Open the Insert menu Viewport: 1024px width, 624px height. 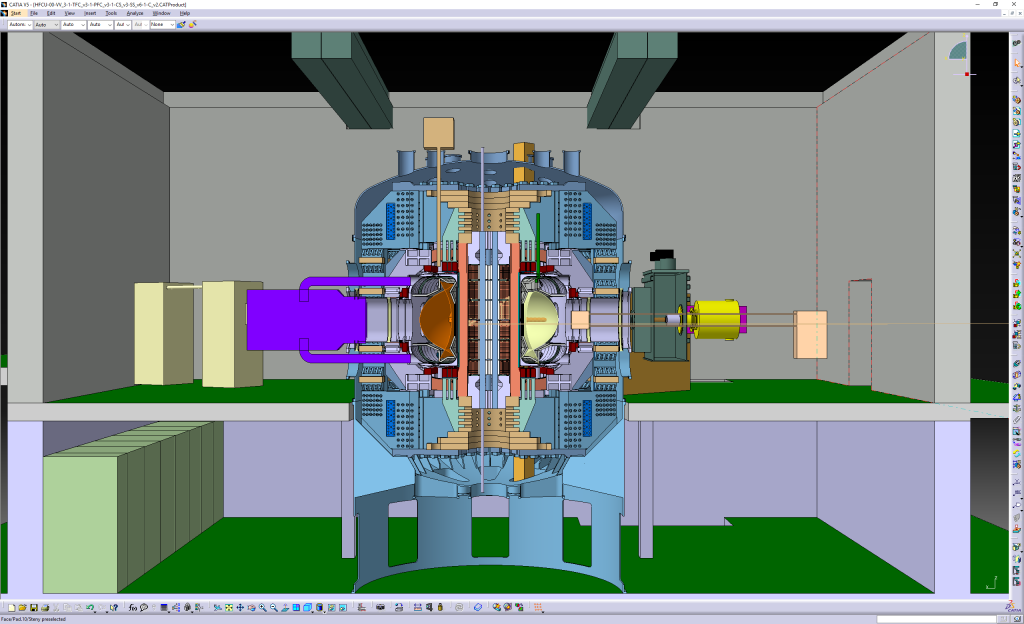tap(91, 13)
